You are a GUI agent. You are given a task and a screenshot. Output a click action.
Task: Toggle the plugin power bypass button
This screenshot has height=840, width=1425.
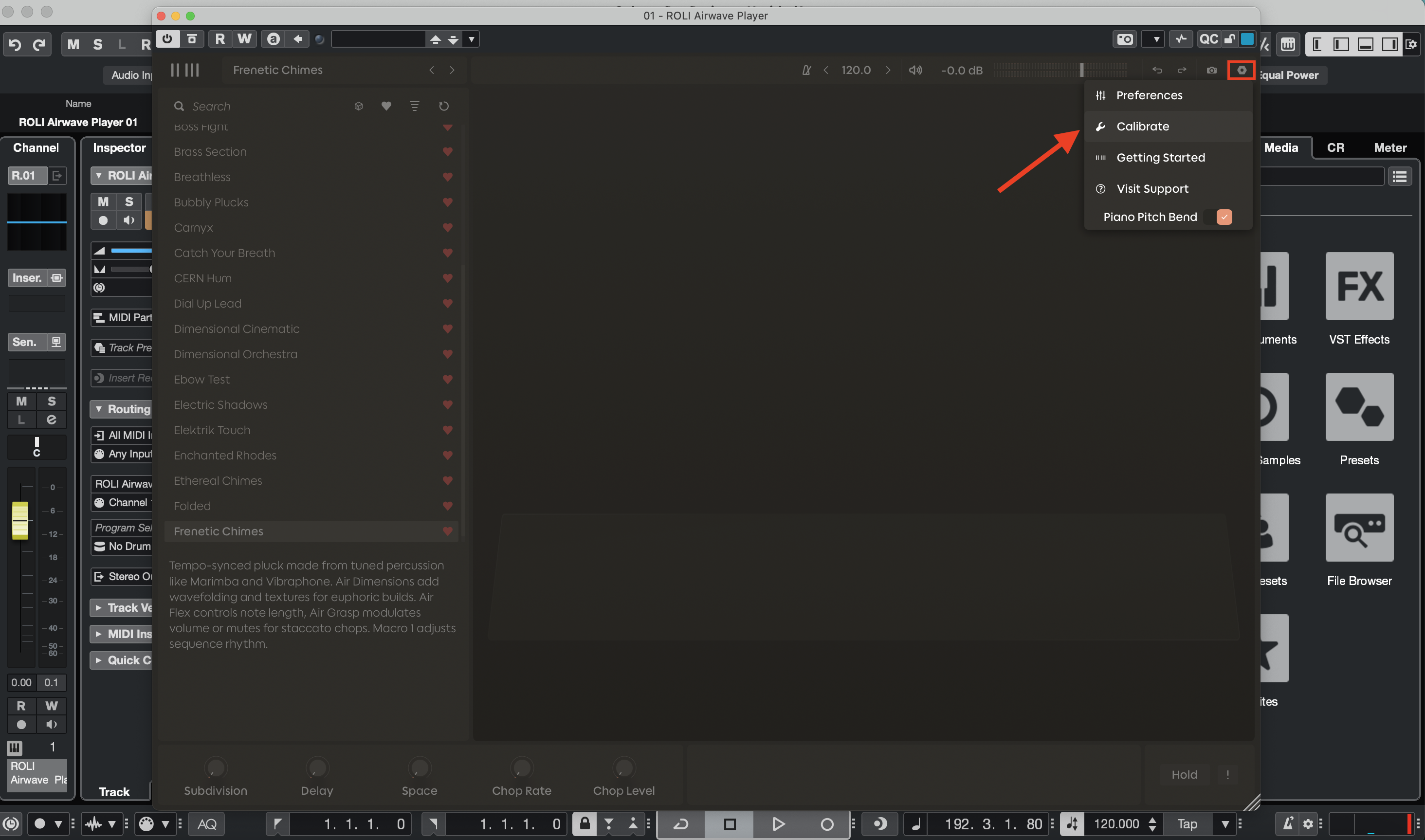[x=167, y=39]
